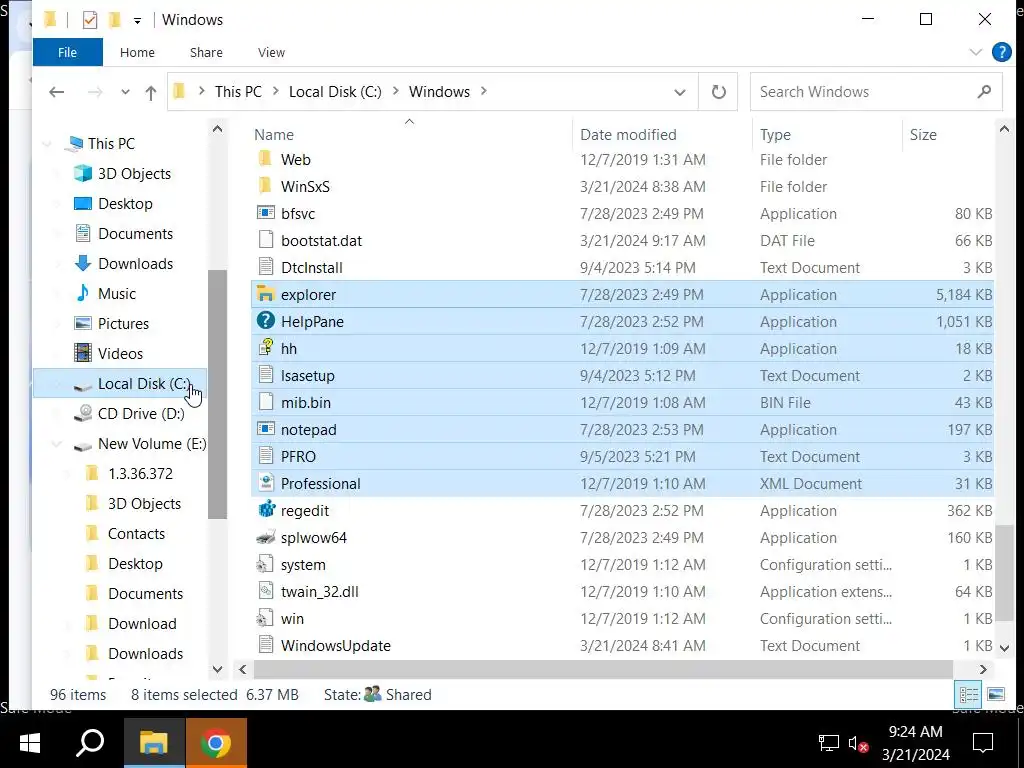Open Chrome from the taskbar
The width and height of the screenshot is (1024, 768).
(x=216, y=743)
